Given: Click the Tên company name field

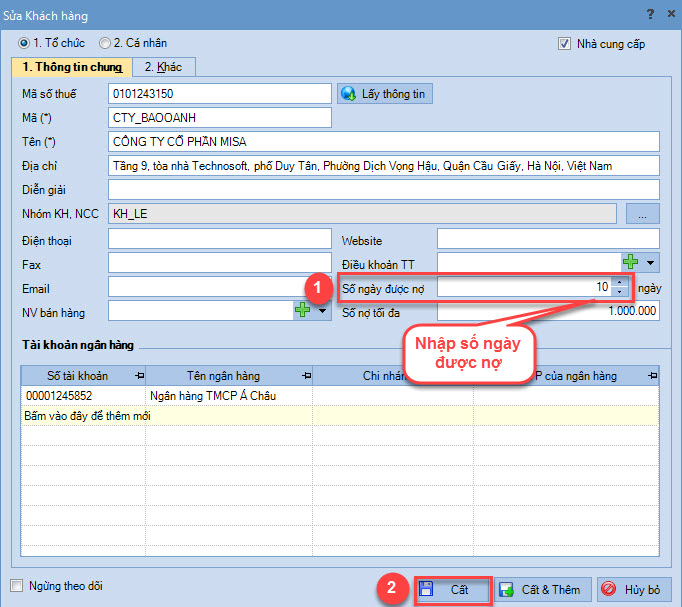Looking at the screenshot, I should point(384,142).
